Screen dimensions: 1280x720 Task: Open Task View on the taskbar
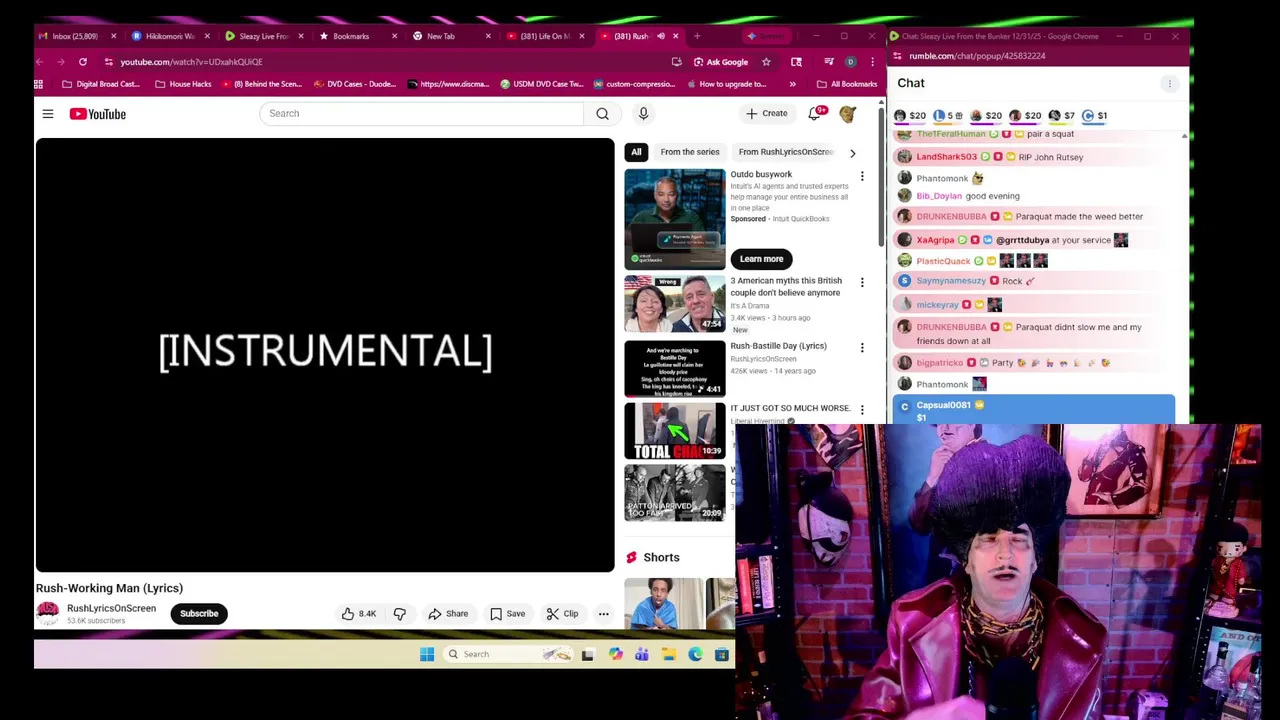click(x=588, y=654)
